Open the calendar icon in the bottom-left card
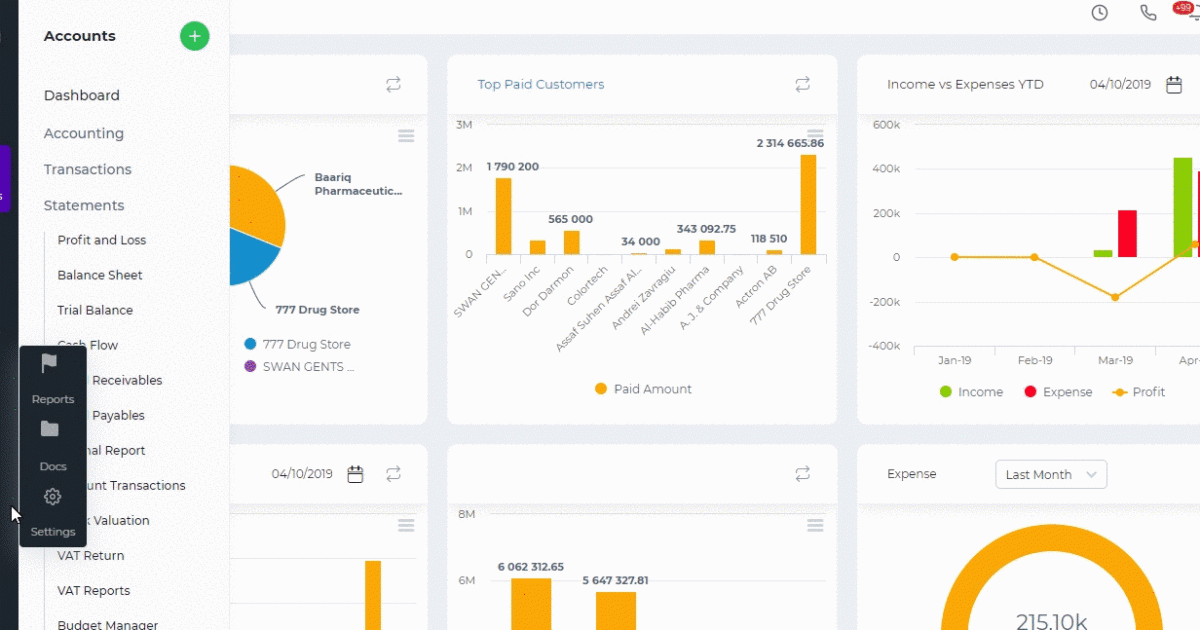Image resolution: width=1200 pixels, height=630 pixels. 355,474
